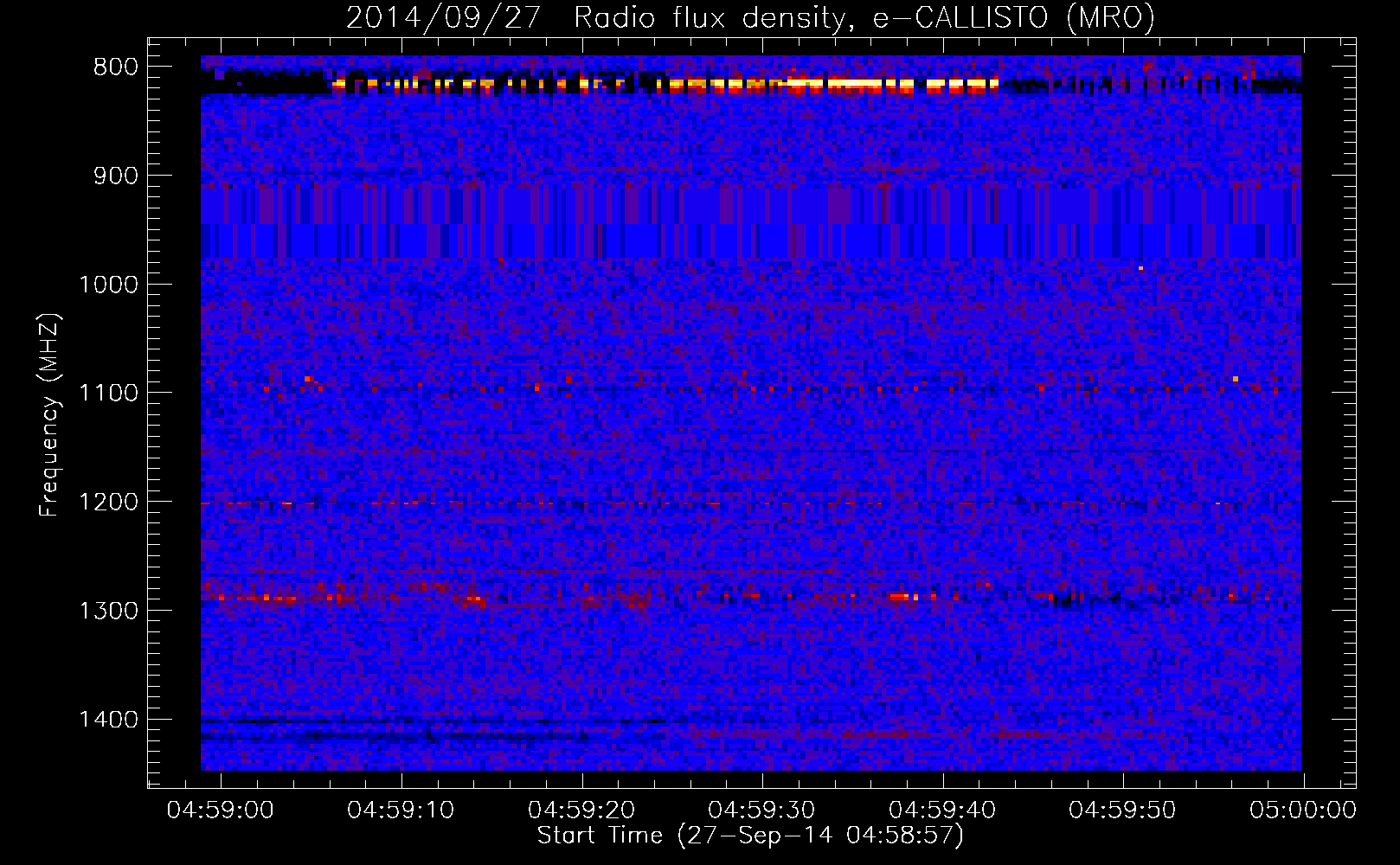Click the 1200 frequency tick label

click(108, 502)
